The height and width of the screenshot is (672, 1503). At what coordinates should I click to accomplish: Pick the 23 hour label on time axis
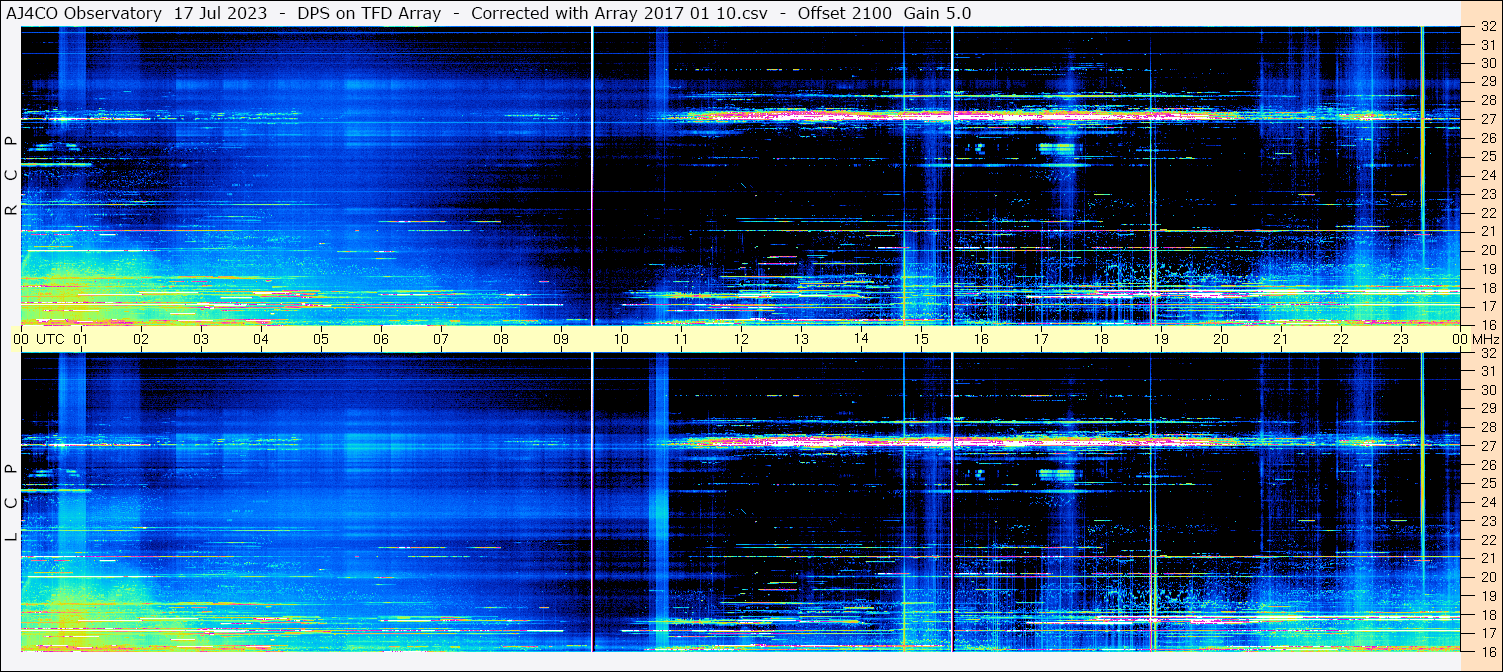point(1401,339)
